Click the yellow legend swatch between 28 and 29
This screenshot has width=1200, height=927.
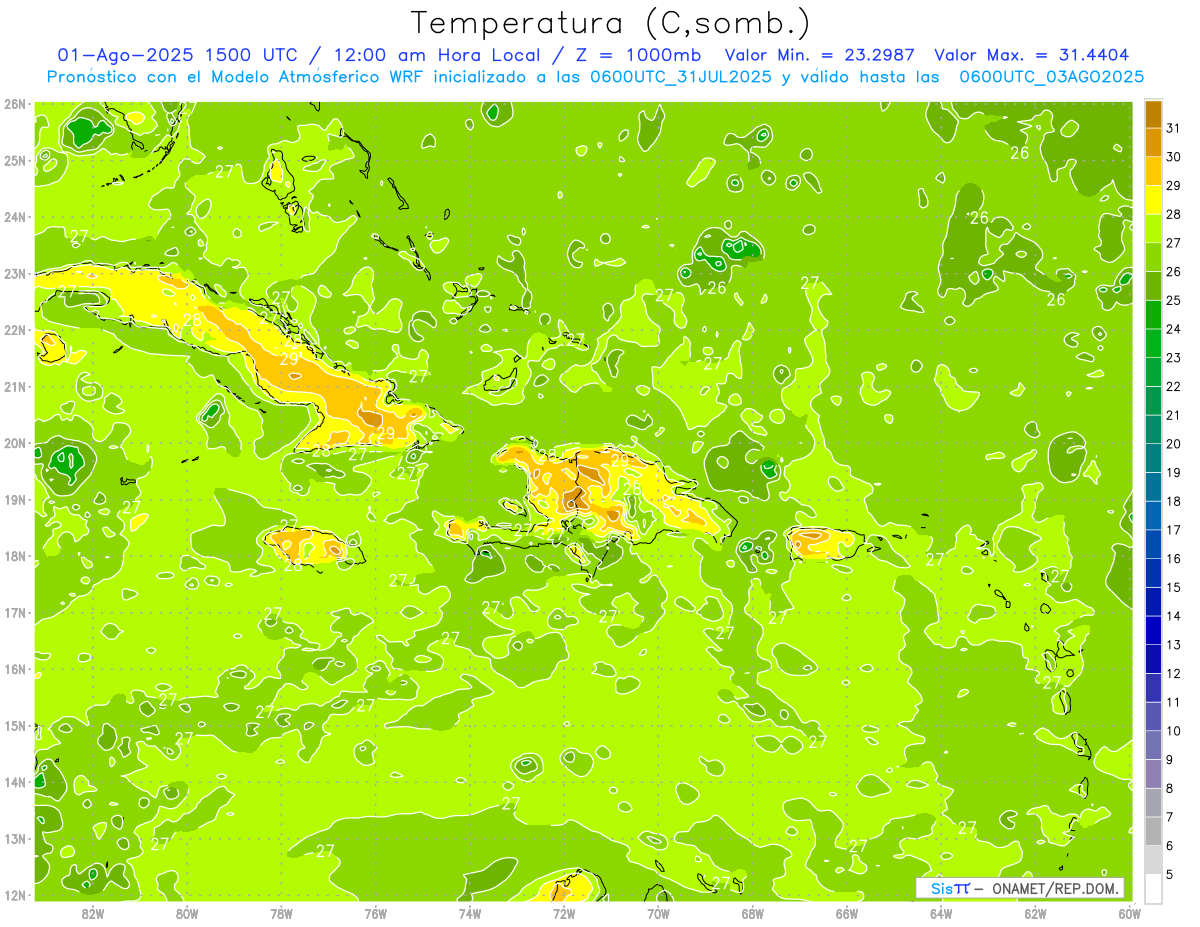click(x=1153, y=200)
